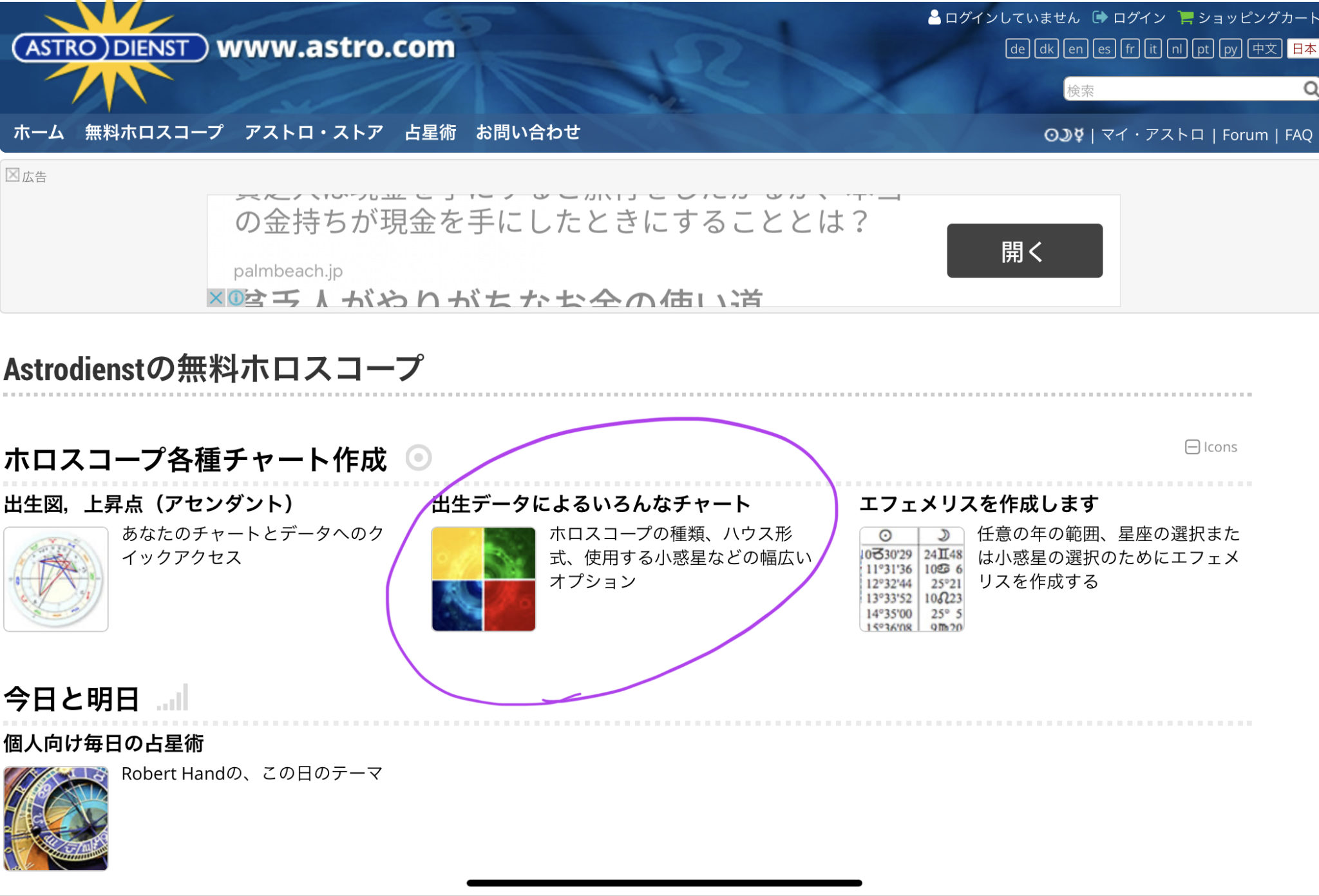1319x896 pixels.
Task: Click the Astrodienst logo
Action: click(109, 49)
